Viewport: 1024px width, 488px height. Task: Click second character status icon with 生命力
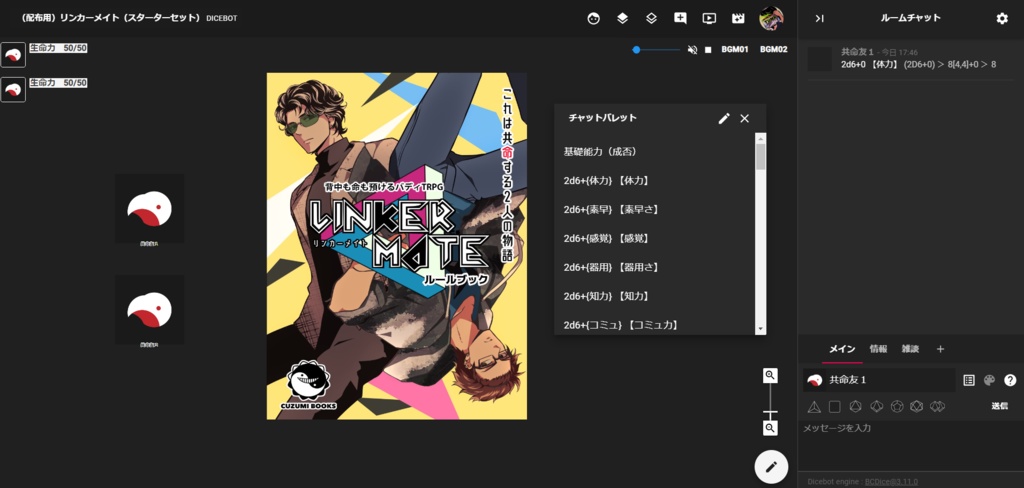point(13,89)
